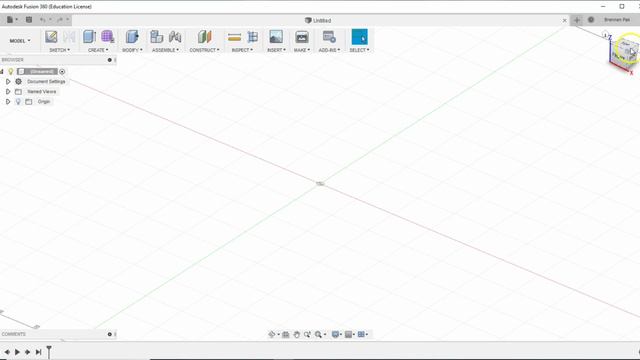
Task: Select the Extrude tool icon
Action: (x=89, y=37)
